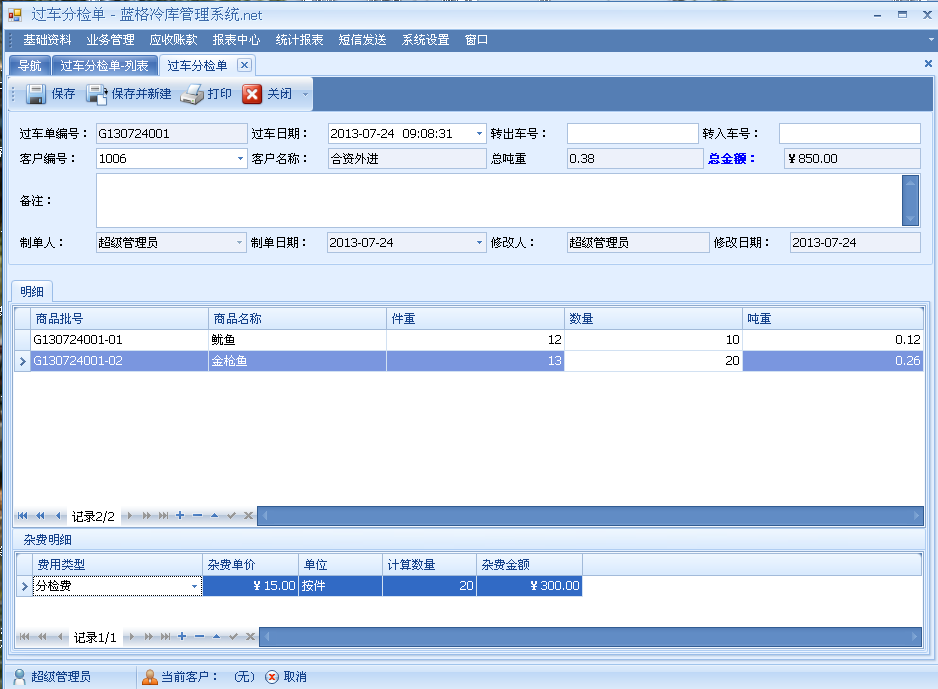The width and height of the screenshot is (938, 689).
Task: Click the 备注 vertical scrollbar
Action: [x=910, y=200]
